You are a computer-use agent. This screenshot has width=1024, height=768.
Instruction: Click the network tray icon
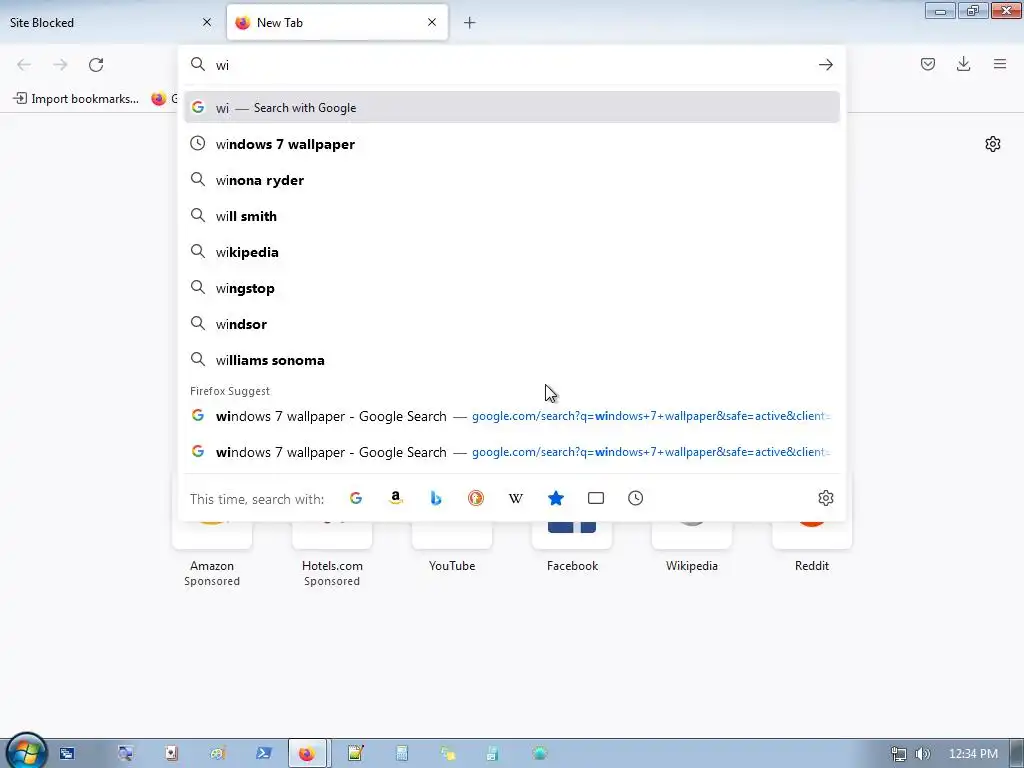coord(899,754)
